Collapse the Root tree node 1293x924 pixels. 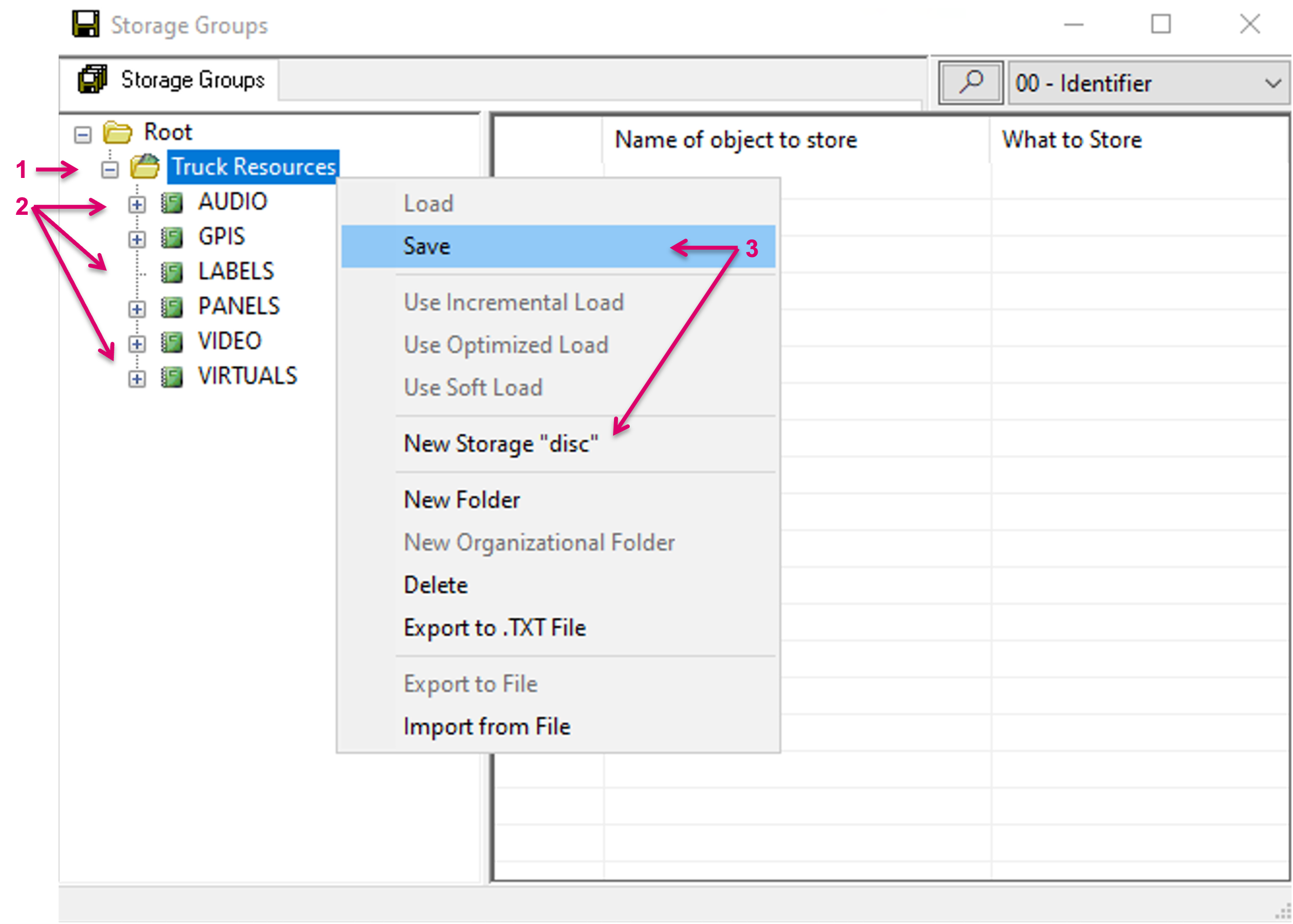(x=83, y=135)
